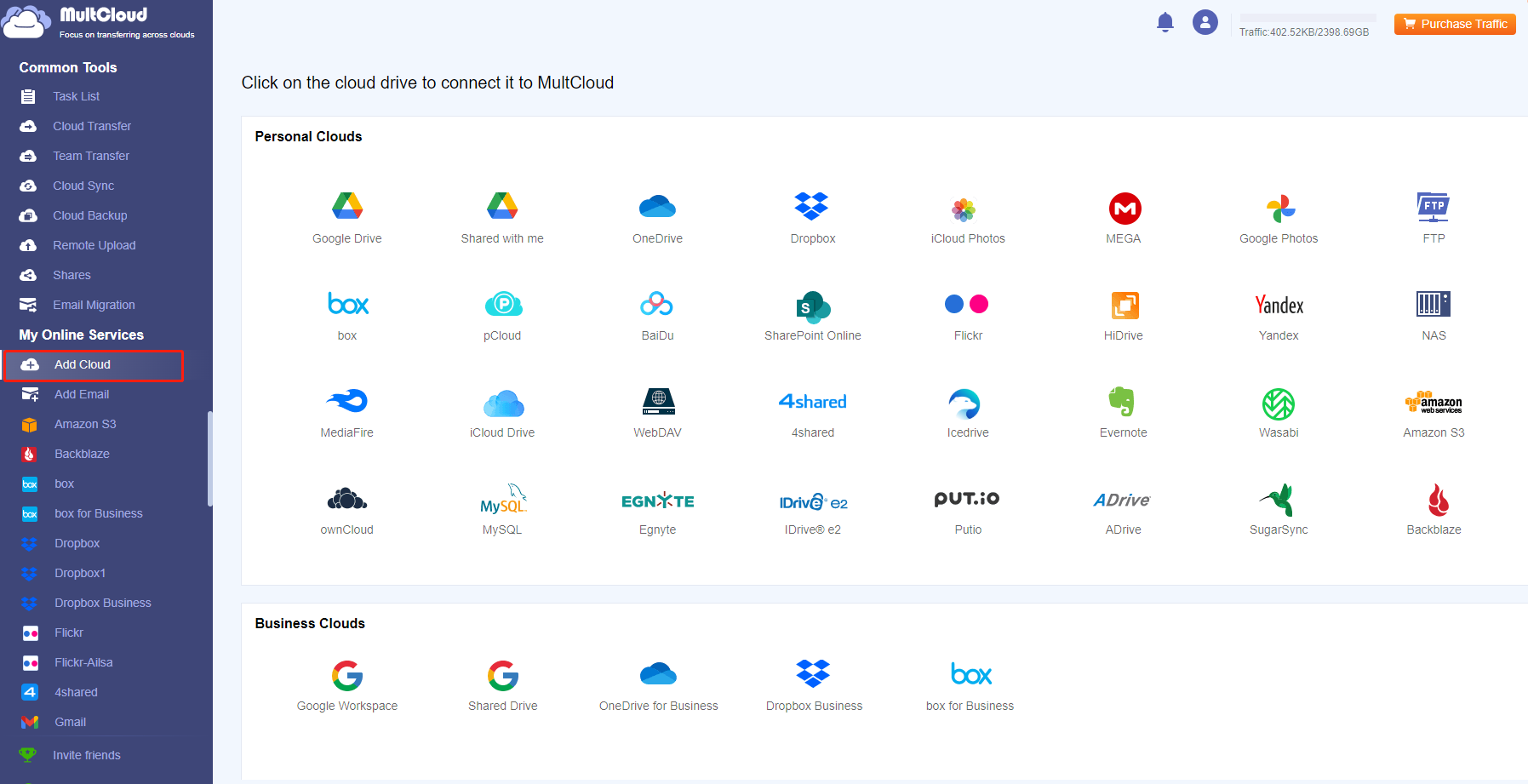Viewport: 1528px width, 784px height.
Task: Select the MEGA cloud icon
Action: tap(1125, 209)
